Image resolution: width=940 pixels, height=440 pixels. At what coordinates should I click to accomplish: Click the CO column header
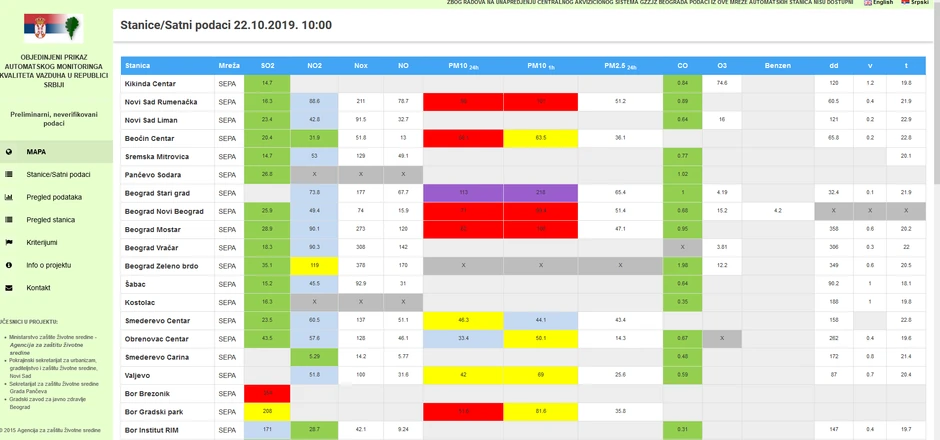[682, 65]
